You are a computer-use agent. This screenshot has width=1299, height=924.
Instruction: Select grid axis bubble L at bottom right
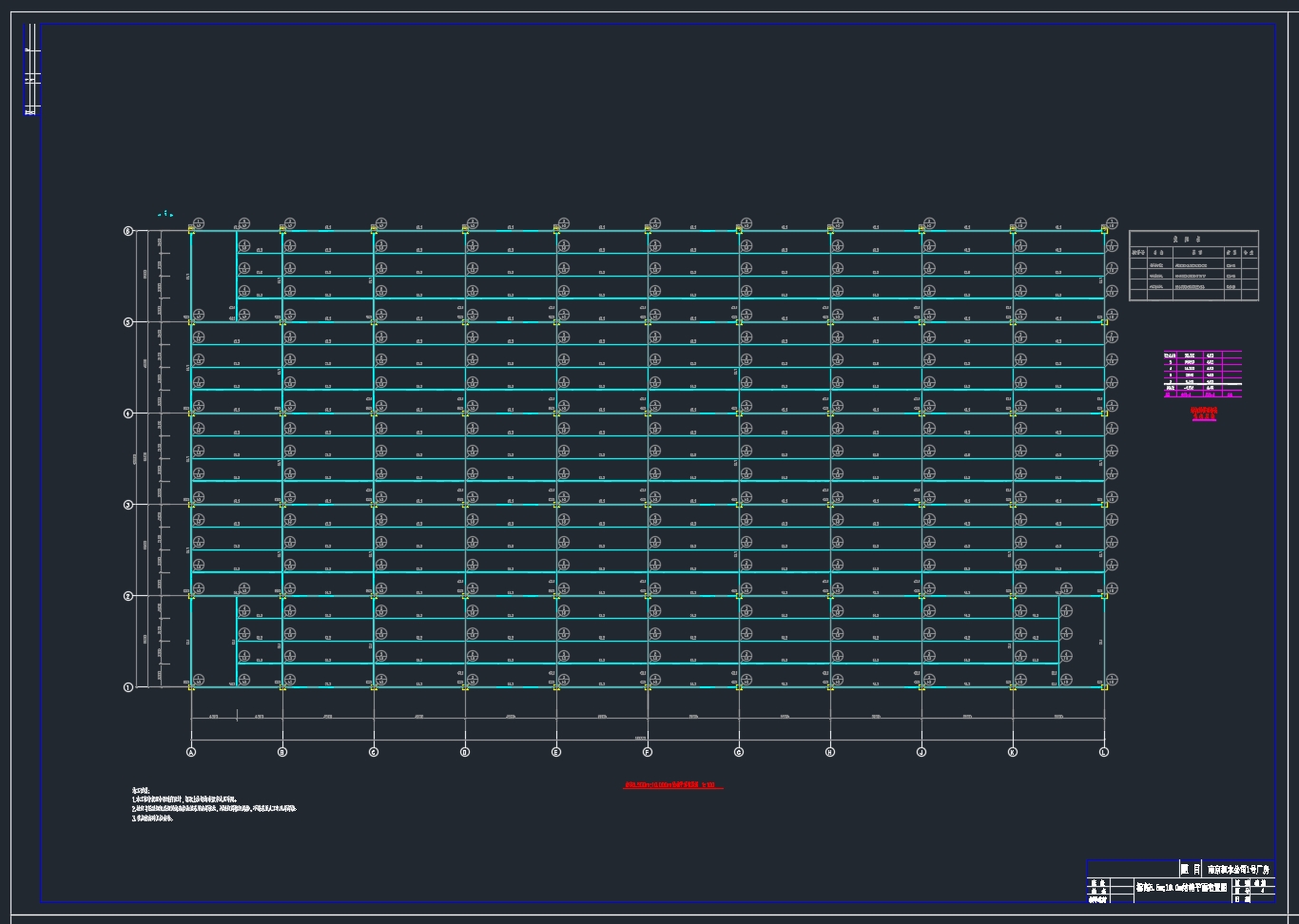pos(1104,752)
